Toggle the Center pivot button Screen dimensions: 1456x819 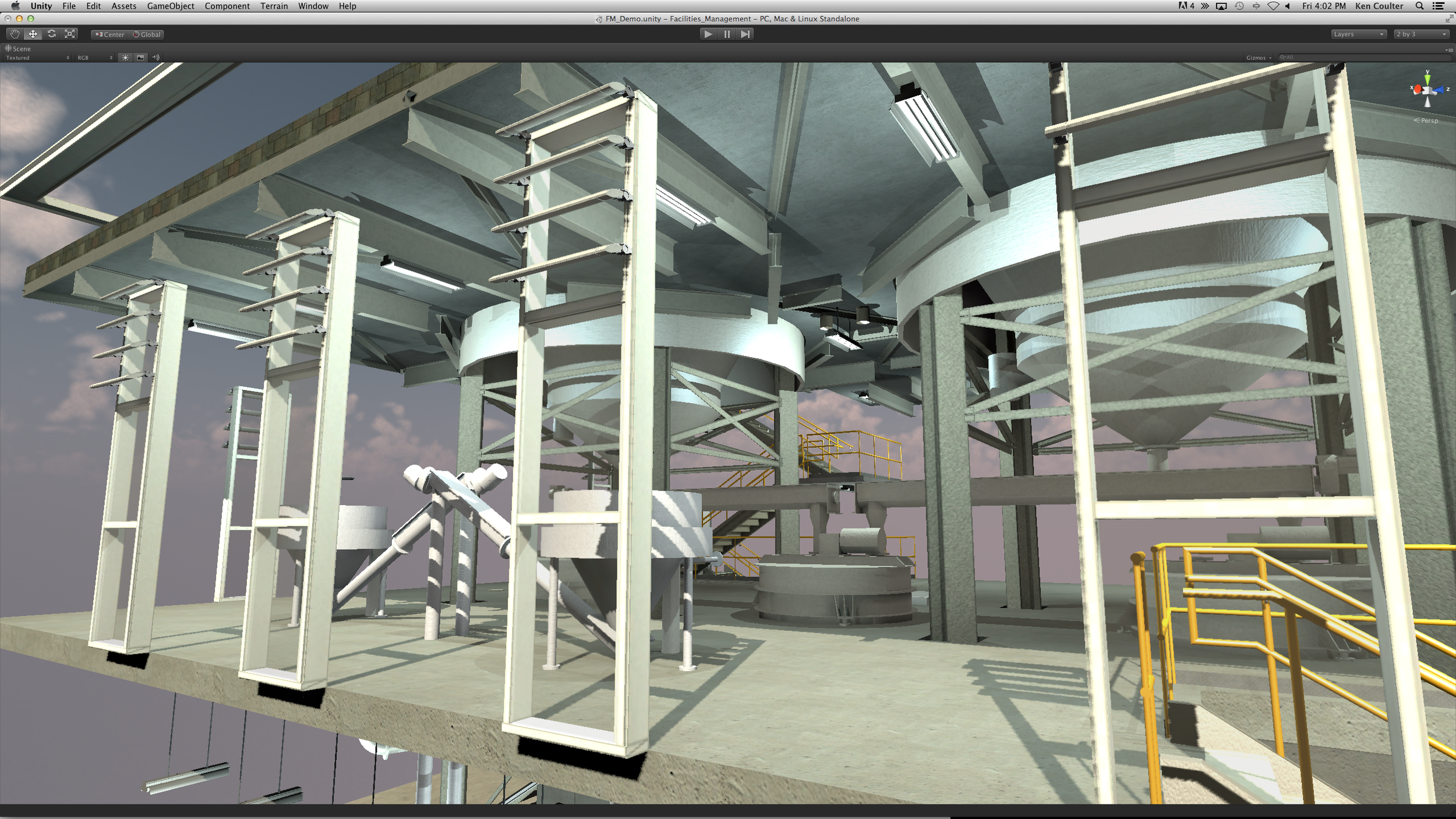[110, 34]
